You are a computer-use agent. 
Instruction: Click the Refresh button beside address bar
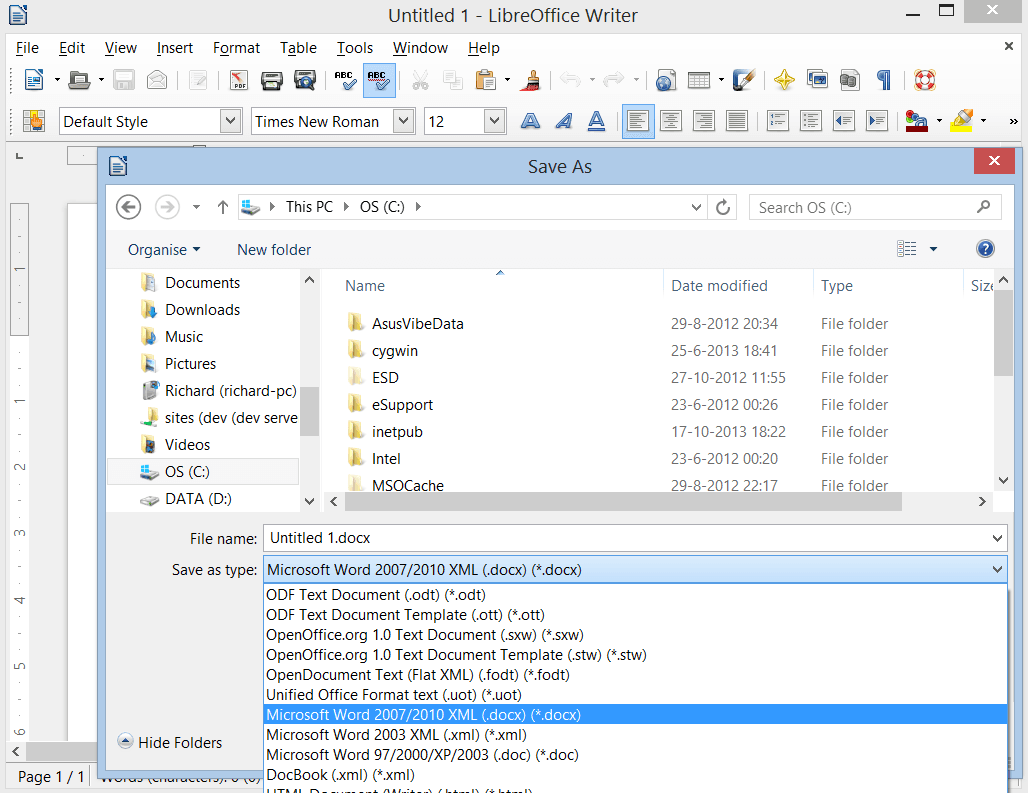pyautogui.click(x=722, y=207)
